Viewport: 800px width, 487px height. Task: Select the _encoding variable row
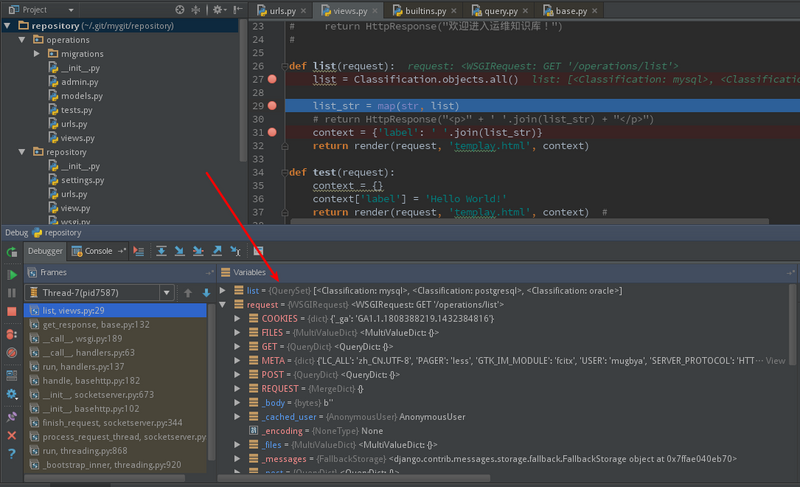click(503, 431)
